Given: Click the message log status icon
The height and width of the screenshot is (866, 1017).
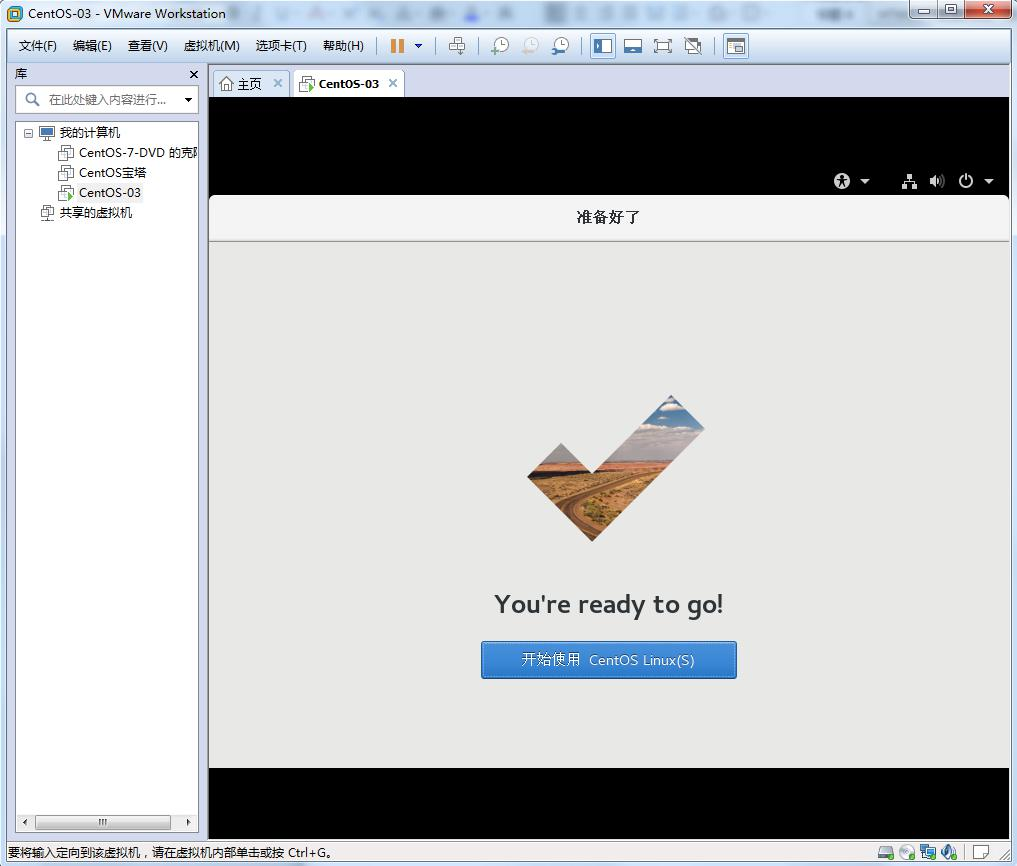Looking at the screenshot, I should pos(981,852).
